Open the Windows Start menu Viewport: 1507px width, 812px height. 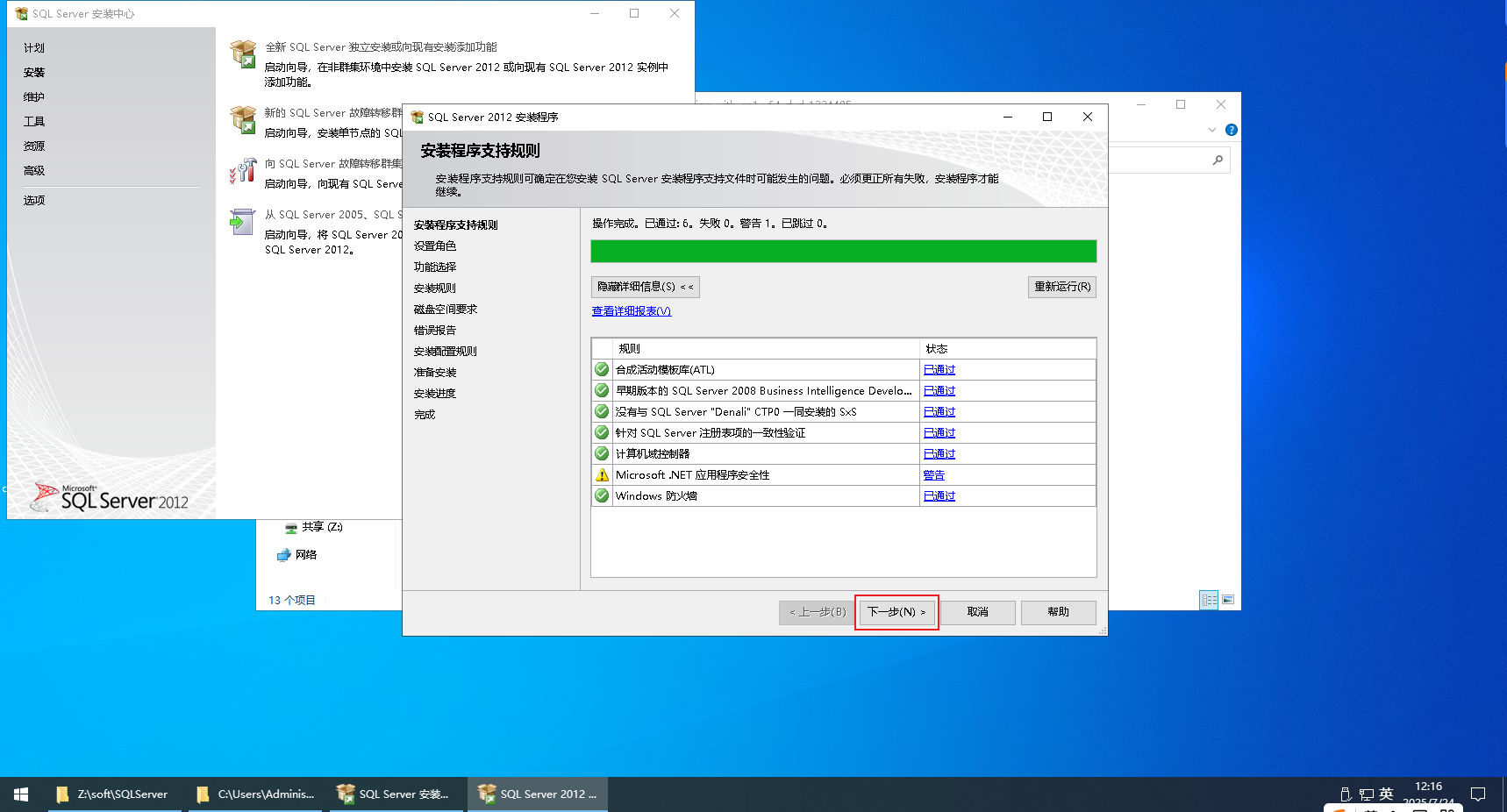pyautogui.click(x=21, y=794)
